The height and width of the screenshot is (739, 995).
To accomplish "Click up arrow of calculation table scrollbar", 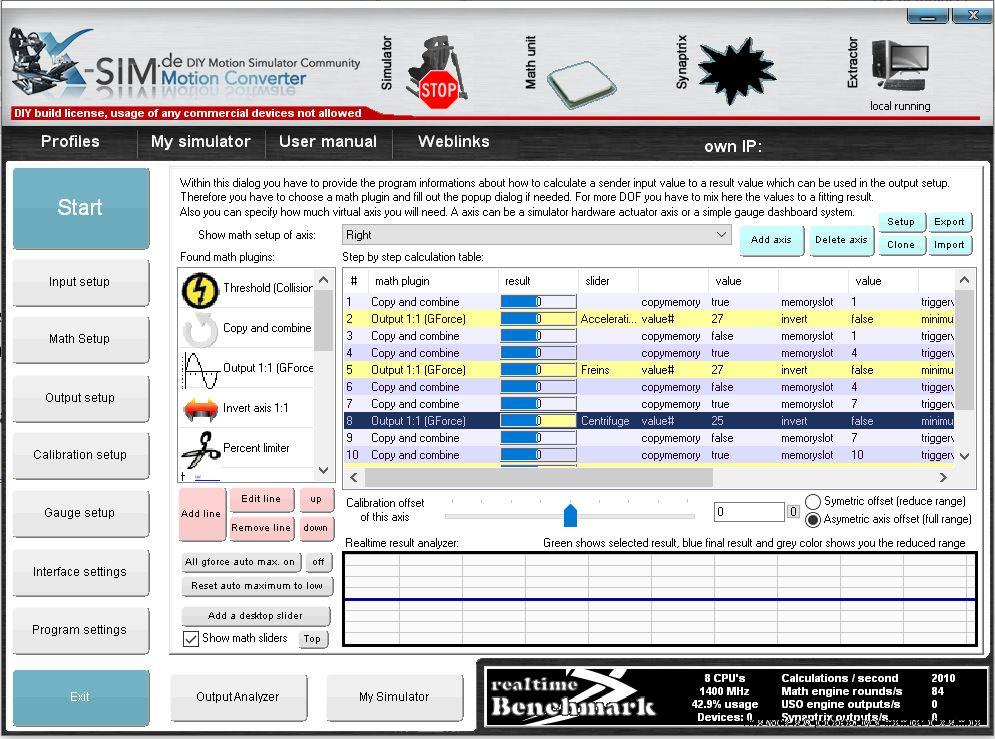I will pyautogui.click(x=964, y=280).
